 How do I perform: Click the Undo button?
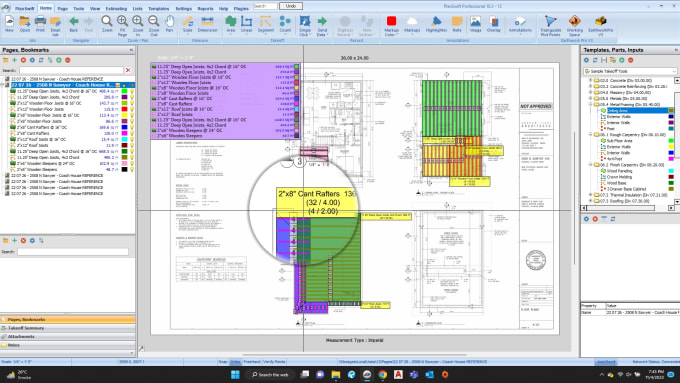coord(291,6)
